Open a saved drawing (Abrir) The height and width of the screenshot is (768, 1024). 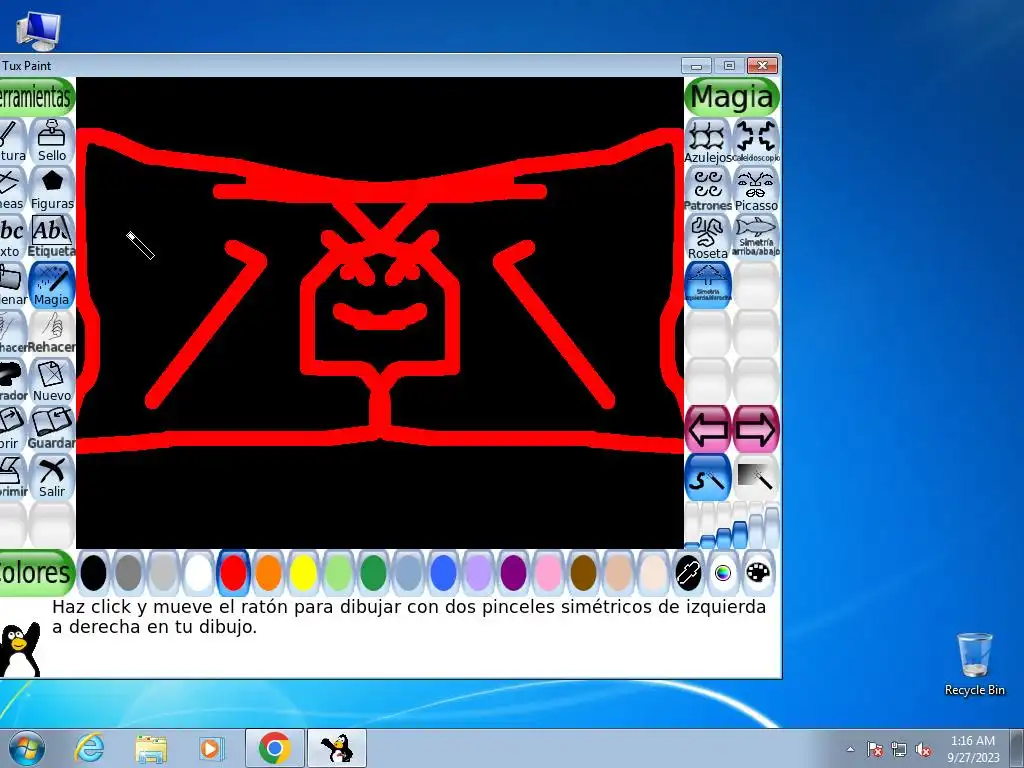click(12, 428)
